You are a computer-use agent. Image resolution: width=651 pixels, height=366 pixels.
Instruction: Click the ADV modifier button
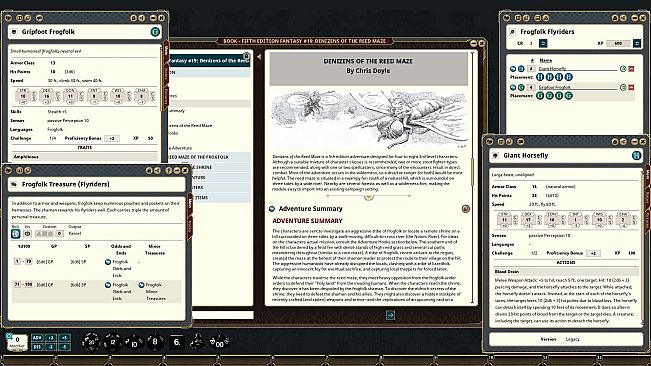37,338
